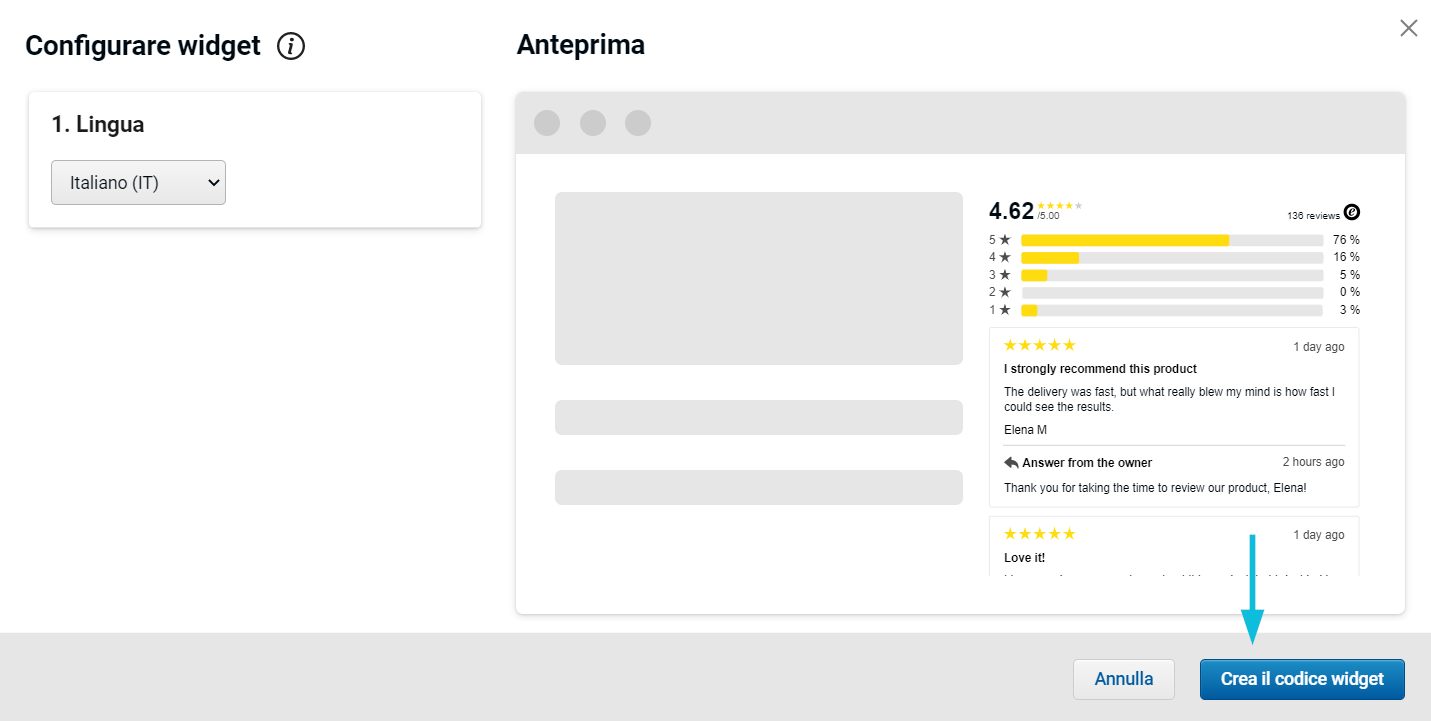This screenshot has height=721, width=1431.
Task: Click the 3-star rating bar at 5 %
Action: [x=1172, y=275]
